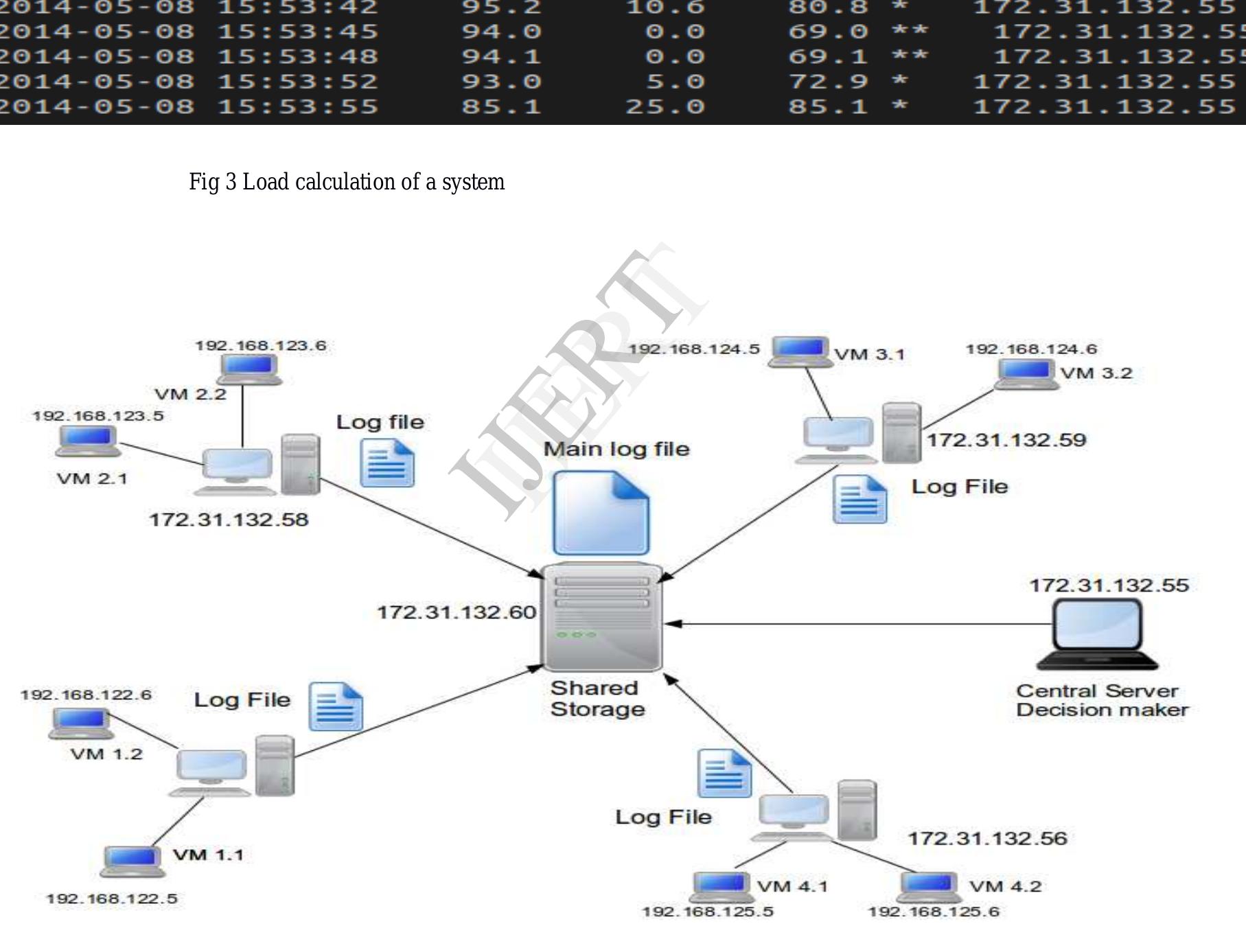Screen dimensions: 1246x952
Task: Click the IP label 192.168.125.6
Action: pos(934,912)
